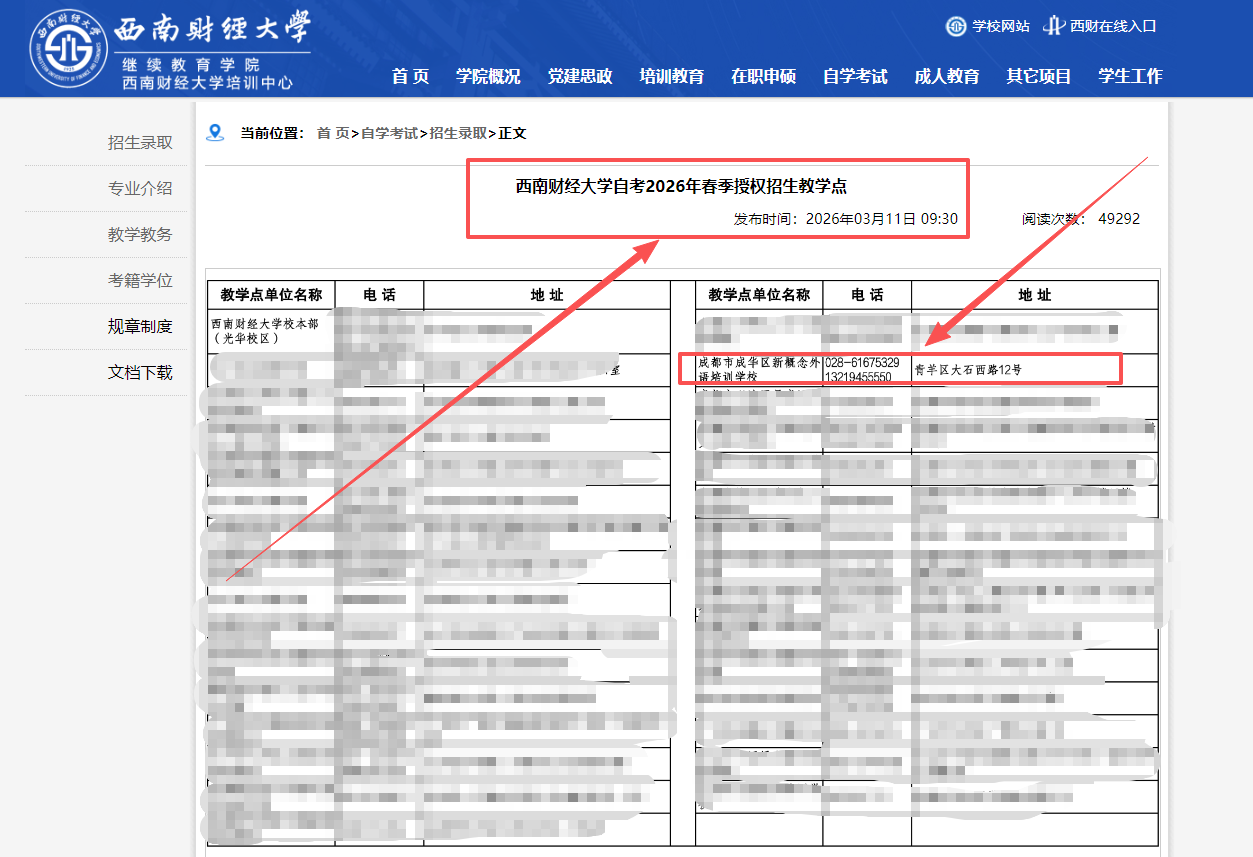
Task: Open the 在职申硕 menu item
Action: pyautogui.click(x=763, y=76)
